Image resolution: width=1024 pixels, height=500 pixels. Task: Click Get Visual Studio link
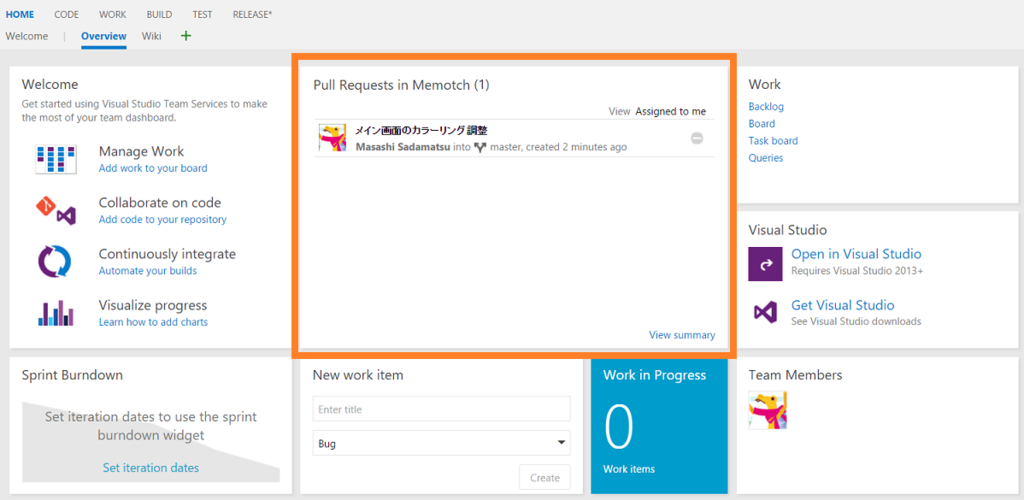point(843,305)
